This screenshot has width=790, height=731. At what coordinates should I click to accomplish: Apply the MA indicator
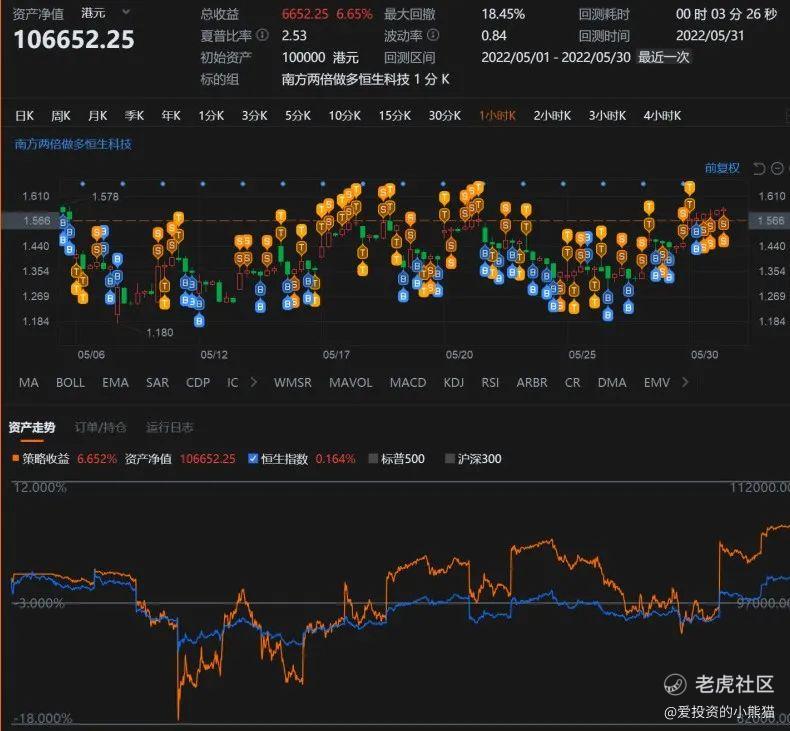coord(29,383)
